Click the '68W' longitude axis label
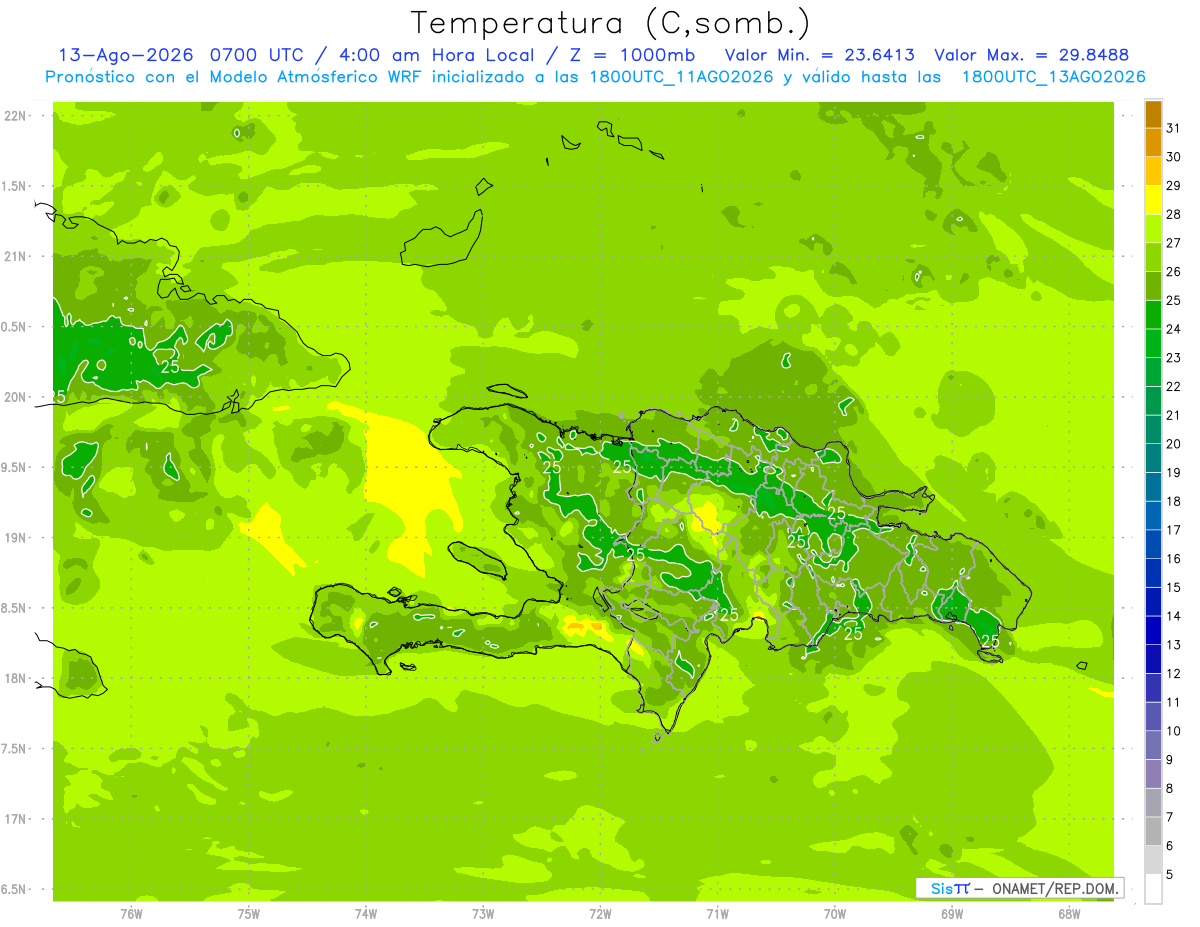Viewport: 1200px width, 927px height. click(x=1069, y=914)
